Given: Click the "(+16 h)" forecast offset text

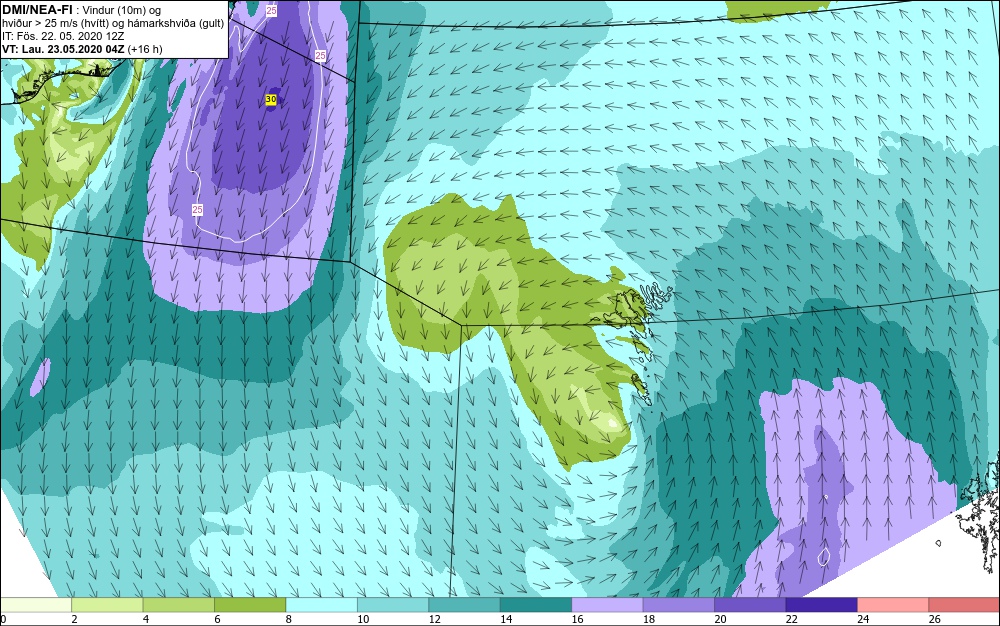Looking at the screenshot, I should (x=145, y=49).
